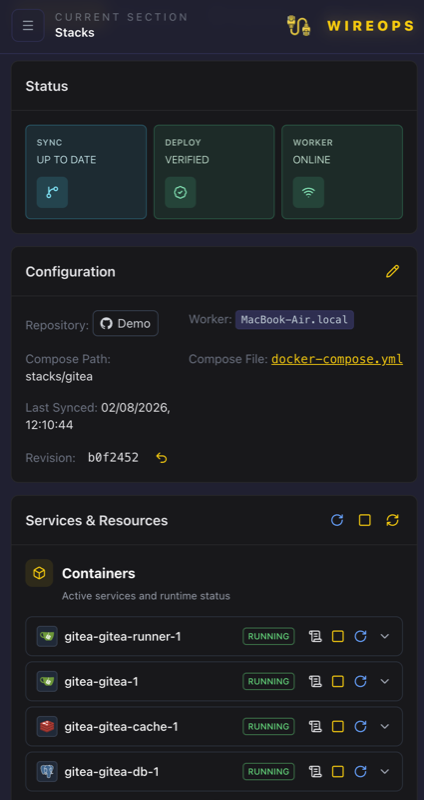Select the Sync Up To Date card
This screenshot has width=424, height=800.
[x=86, y=172]
